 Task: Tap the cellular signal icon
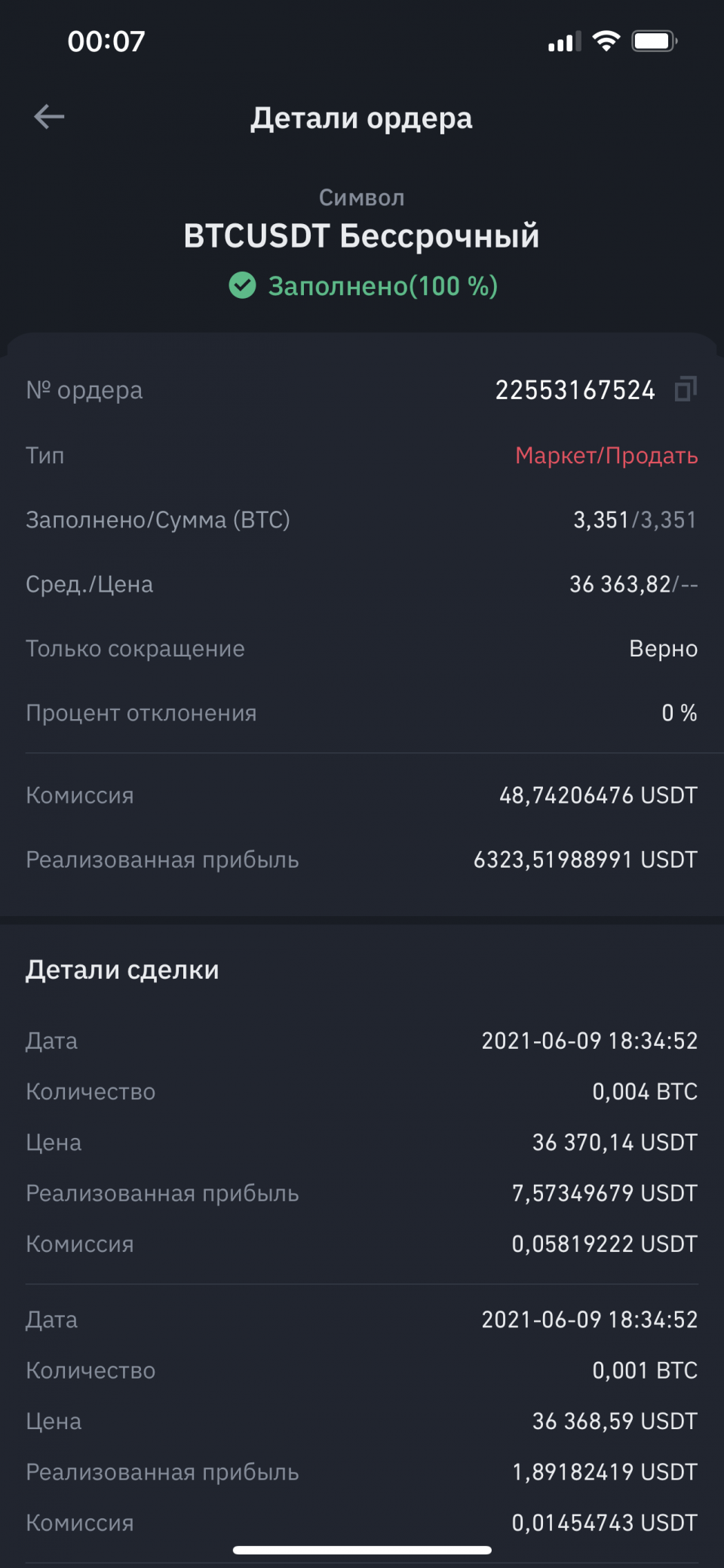pos(564,42)
